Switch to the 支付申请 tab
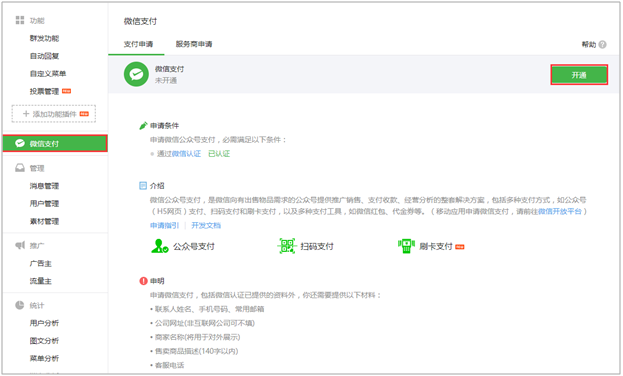 coord(138,44)
